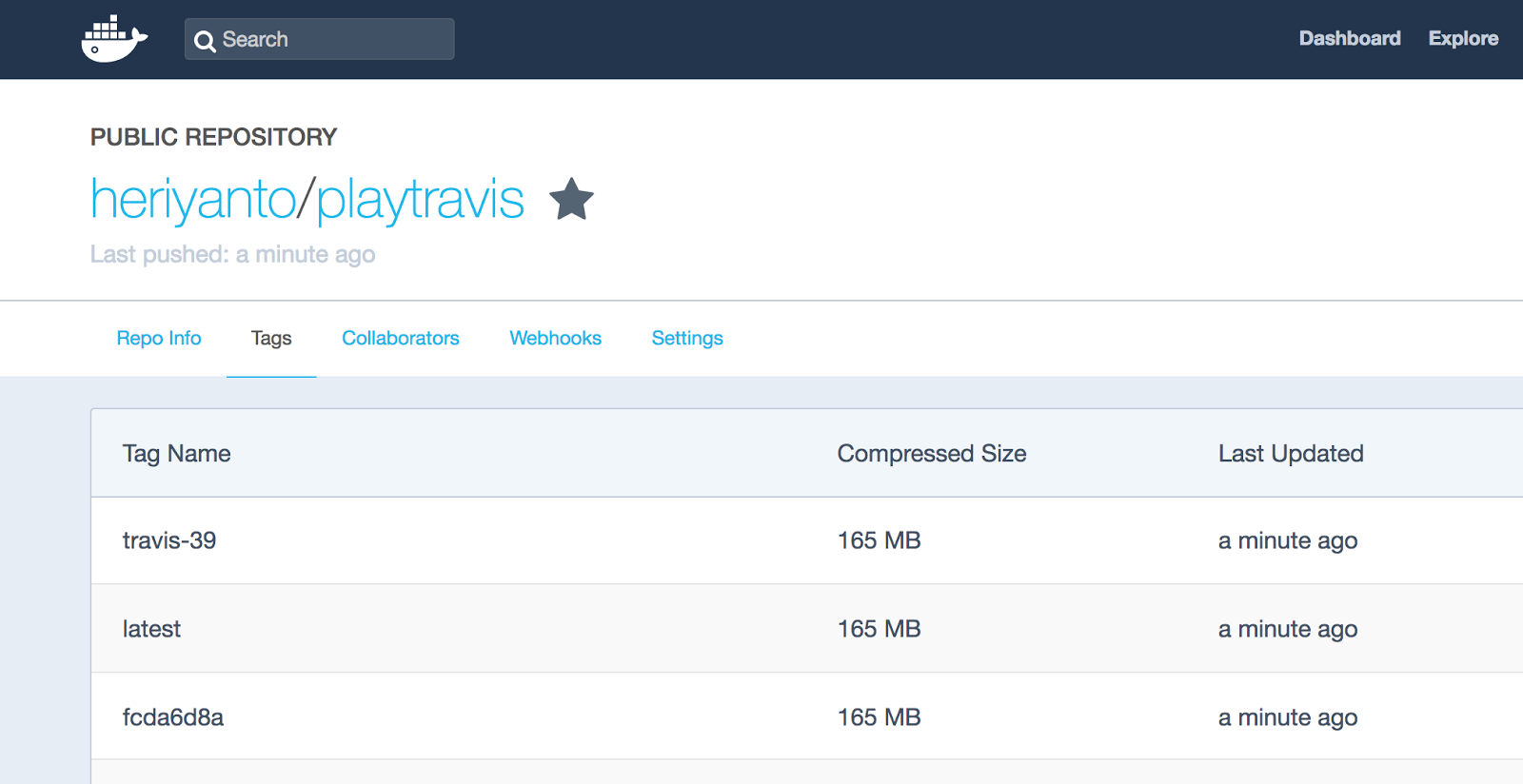Star the heriyanto/playtravis repository
This screenshot has width=1523, height=784.
pyautogui.click(x=571, y=199)
